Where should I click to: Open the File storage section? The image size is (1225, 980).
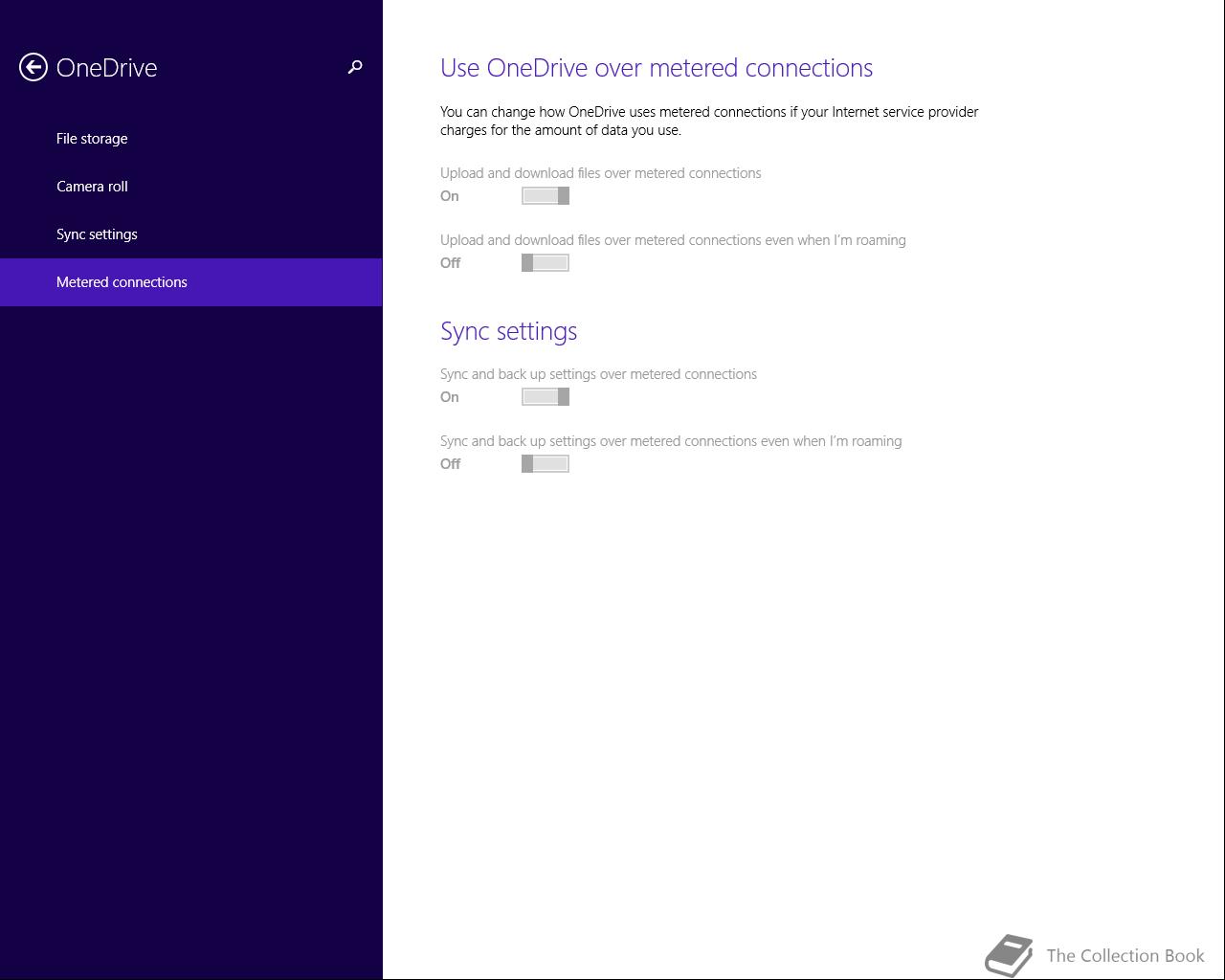[191, 139]
